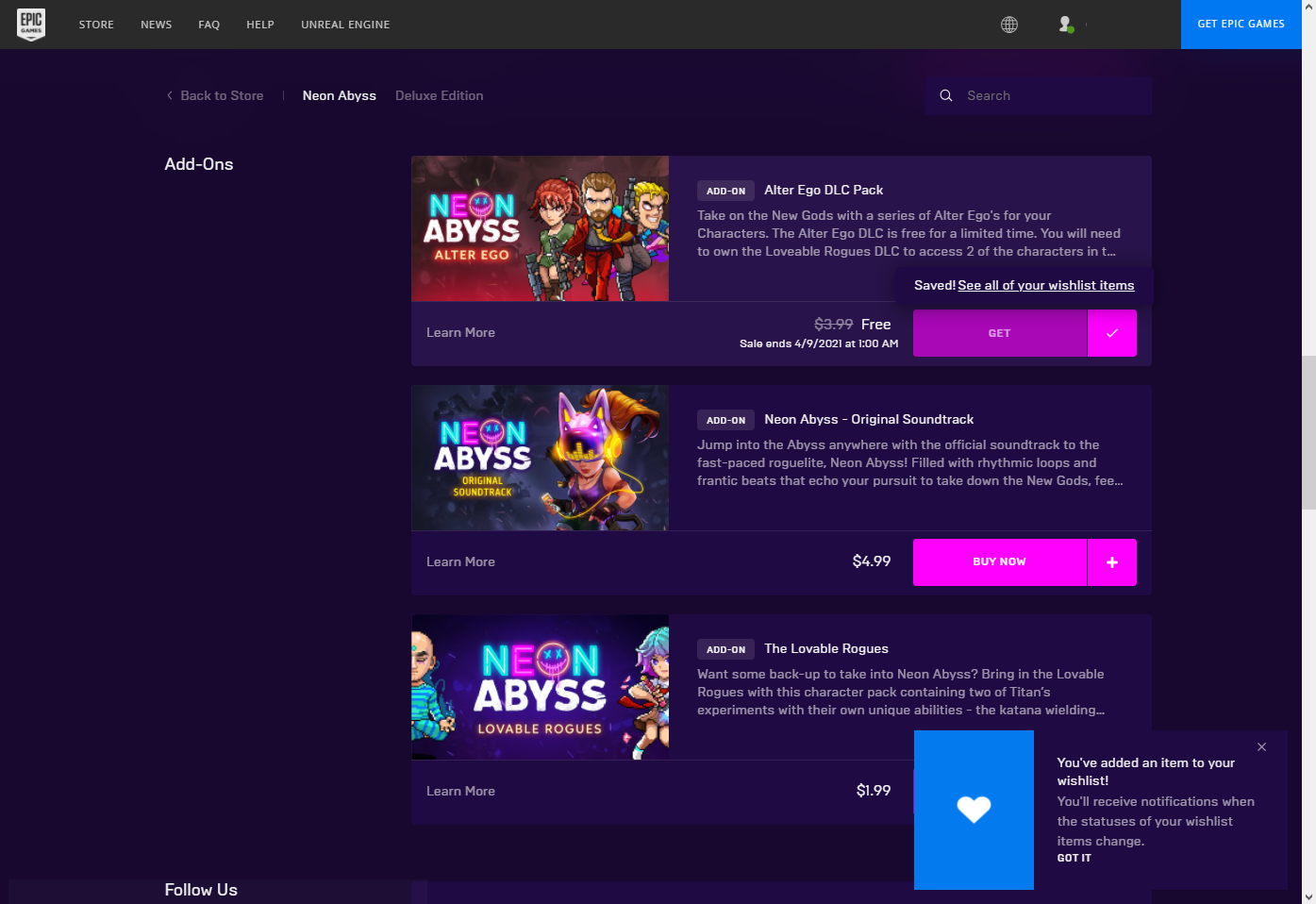
Task: Open the HELP menu item
Action: (x=260, y=25)
